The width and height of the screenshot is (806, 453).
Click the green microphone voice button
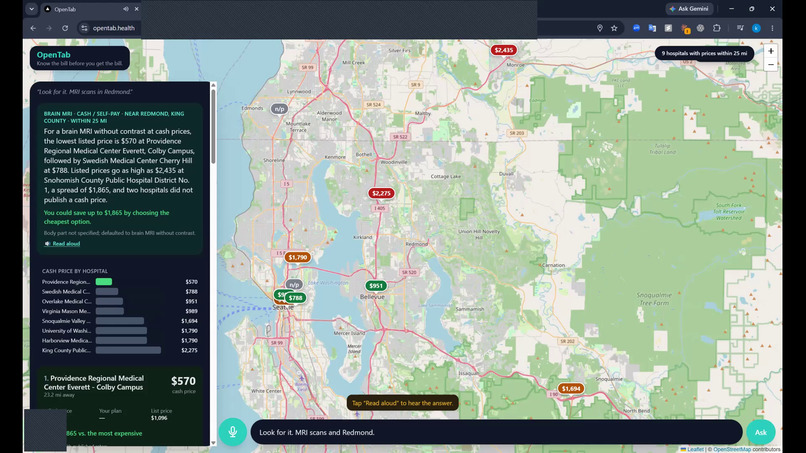tap(232, 432)
